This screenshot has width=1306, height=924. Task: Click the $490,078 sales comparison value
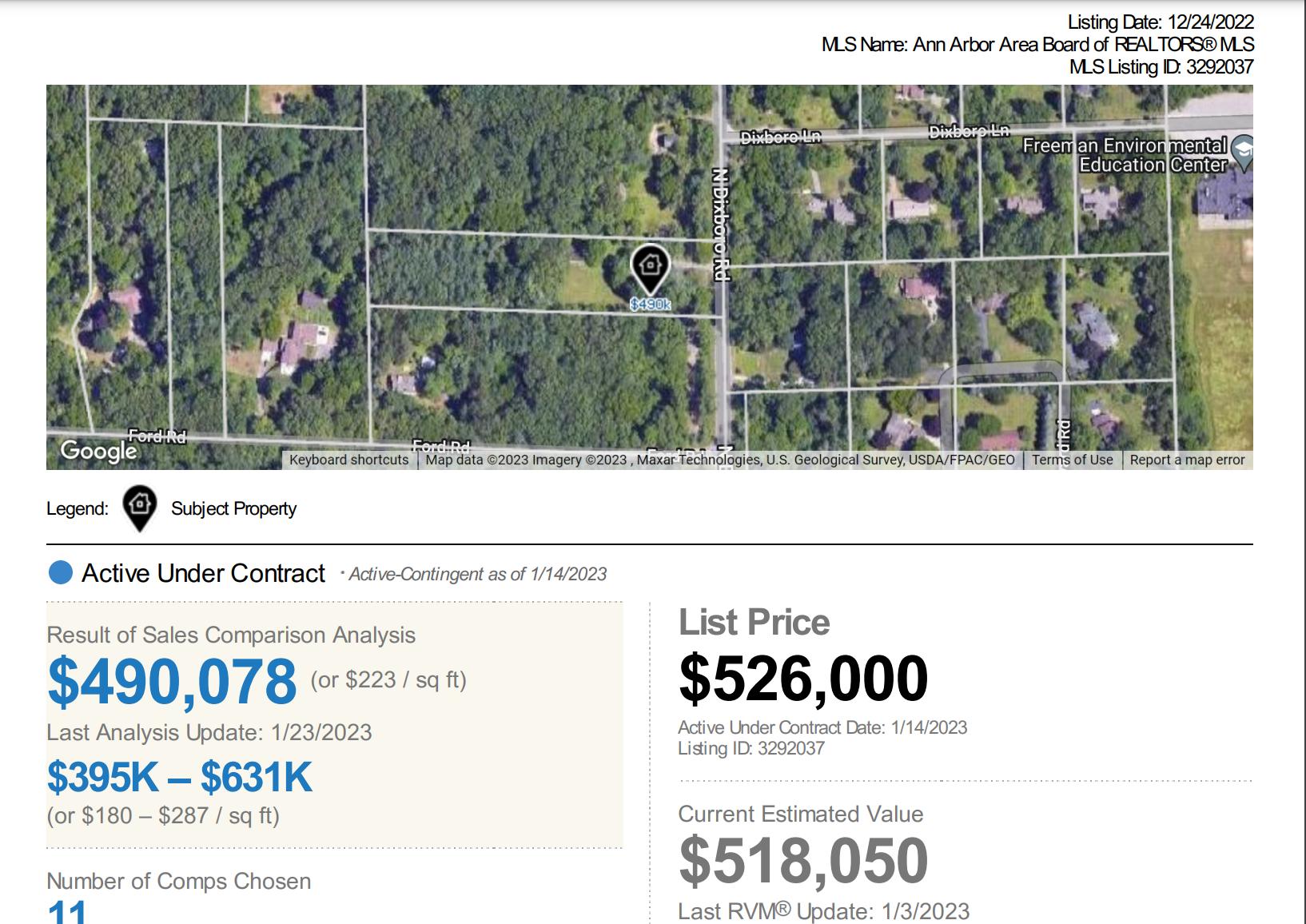point(172,681)
